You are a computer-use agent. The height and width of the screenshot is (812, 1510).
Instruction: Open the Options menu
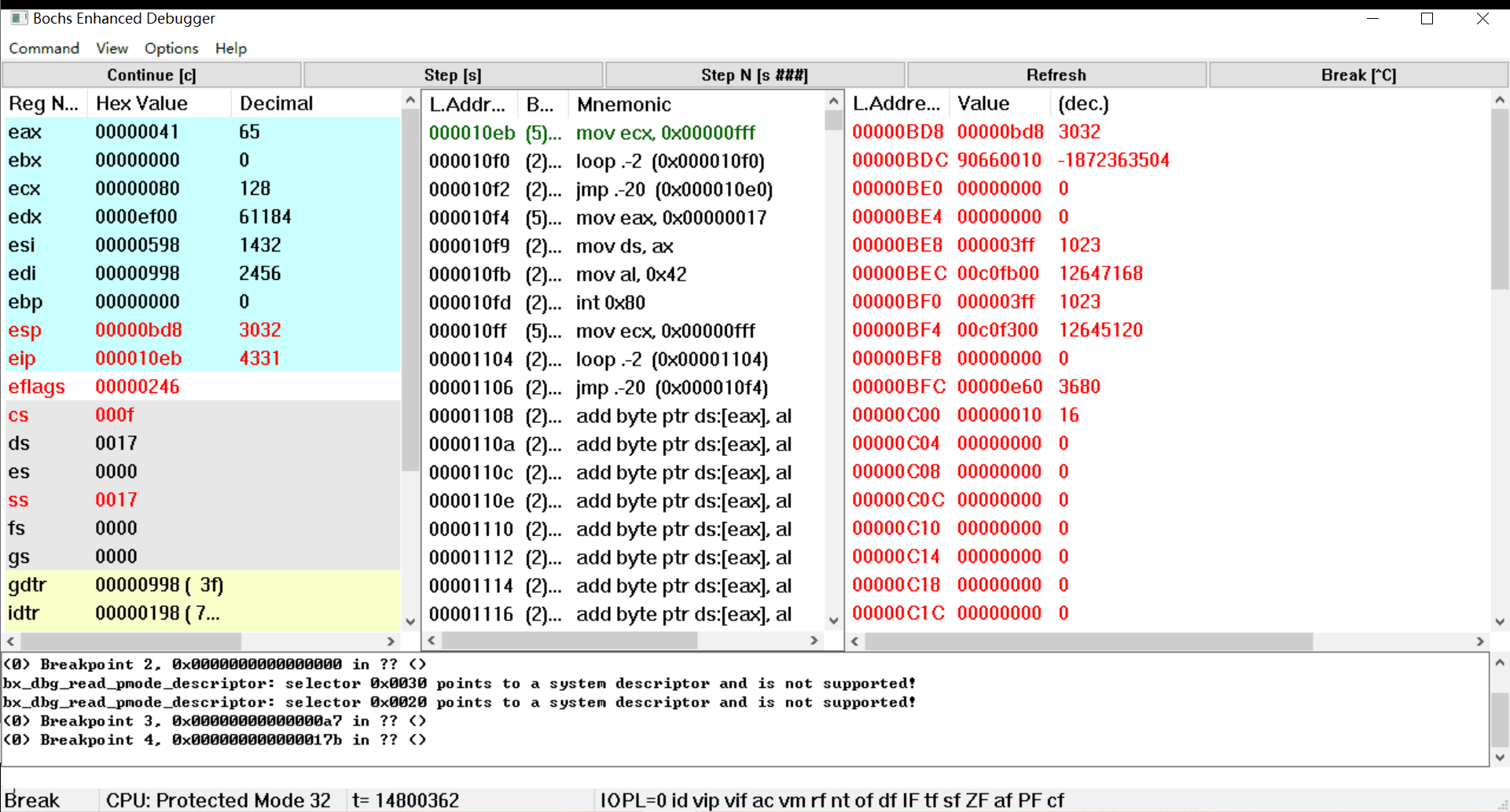pyautogui.click(x=171, y=48)
